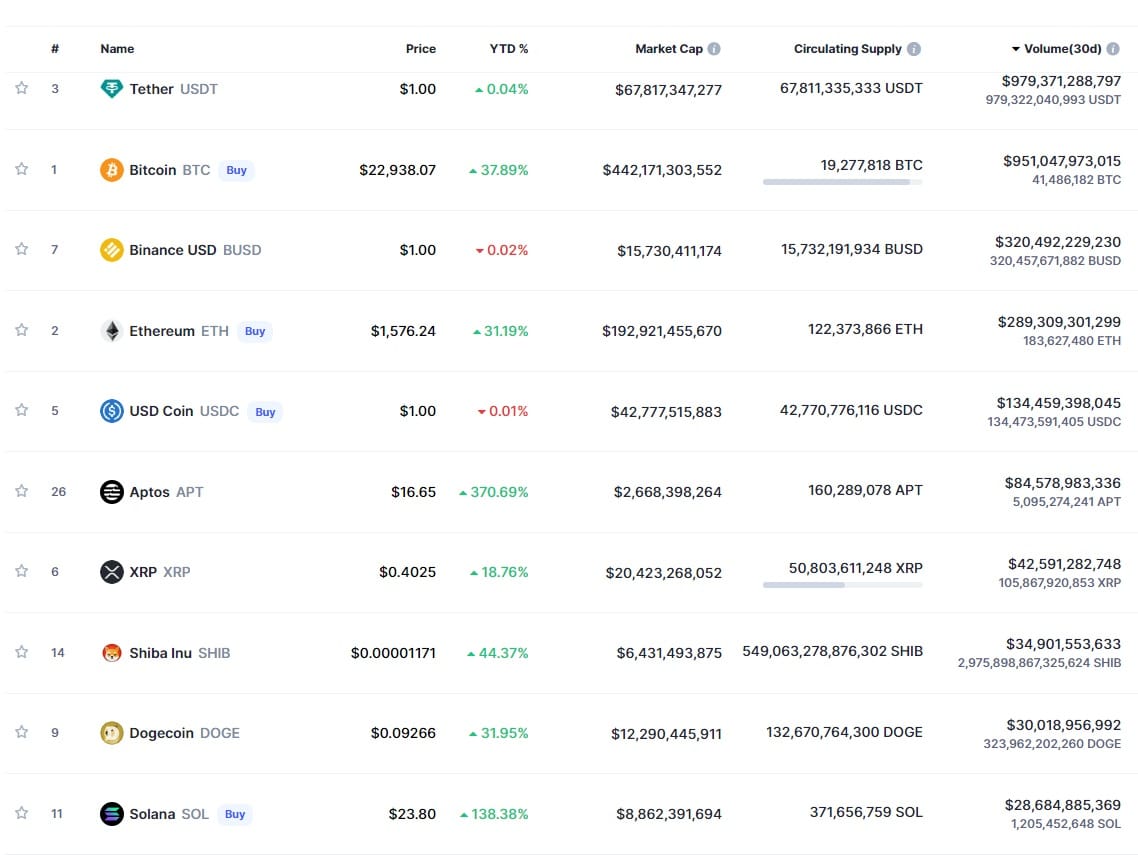1138x855 pixels.
Task: Click the Dogecoin coin logo icon
Action: [111, 733]
